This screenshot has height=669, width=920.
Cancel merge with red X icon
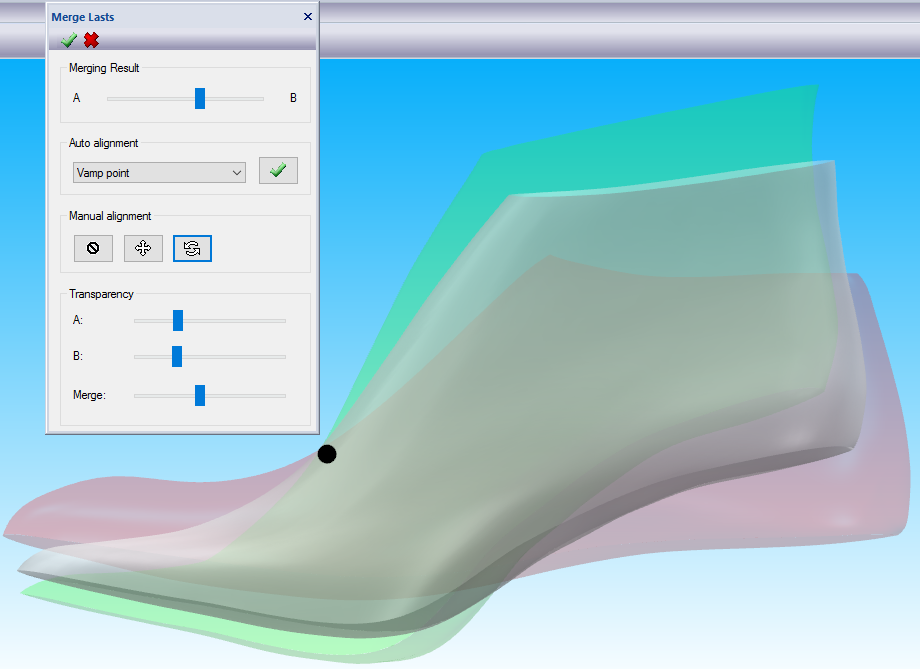pos(92,40)
